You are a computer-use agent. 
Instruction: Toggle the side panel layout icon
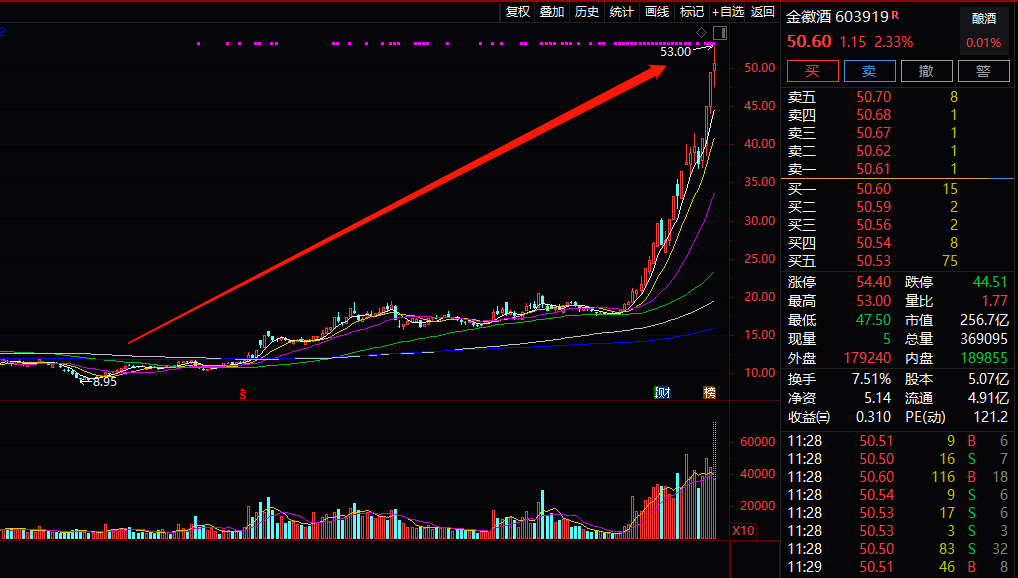[x=720, y=33]
